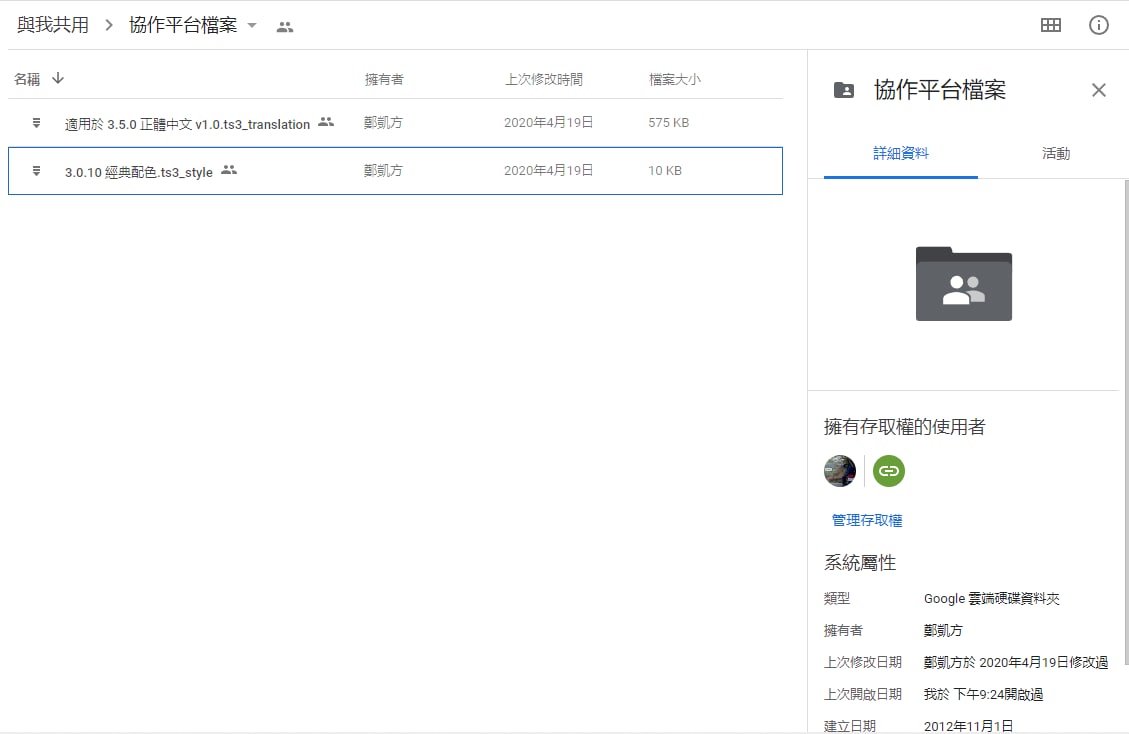
Task: Switch to the 活動 tab
Action: tap(1055, 154)
